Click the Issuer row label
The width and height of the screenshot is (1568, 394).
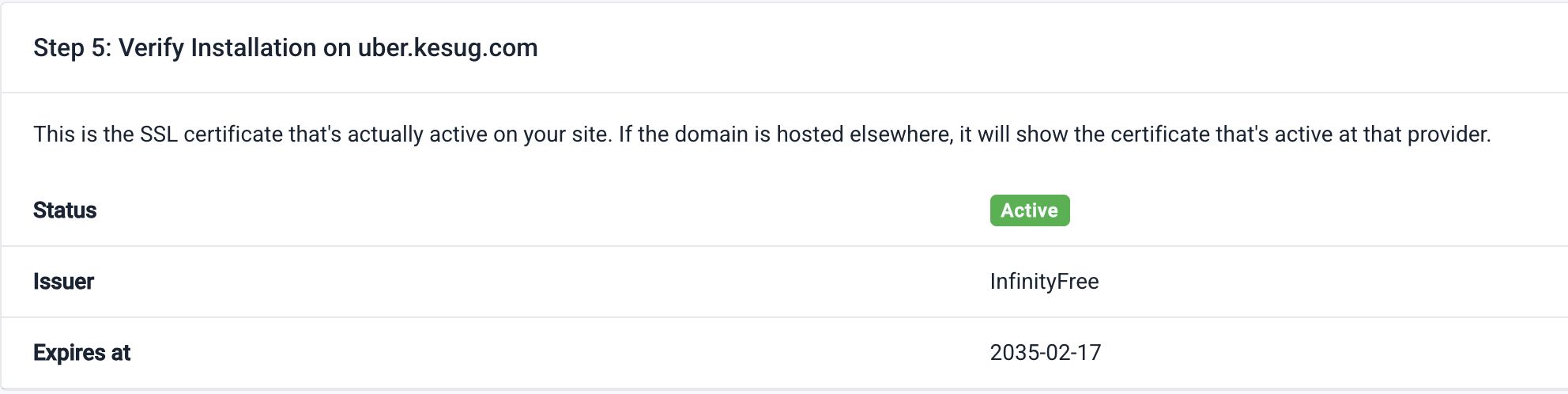click(63, 282)
